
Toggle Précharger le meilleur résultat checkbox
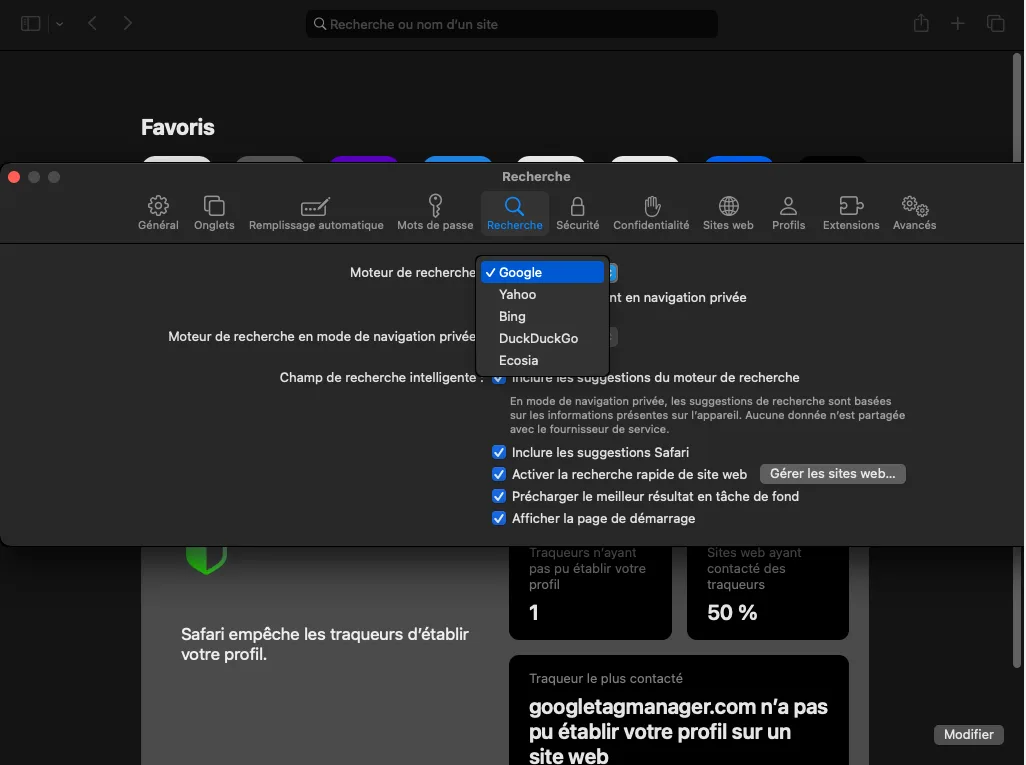[x=499, y=496]
